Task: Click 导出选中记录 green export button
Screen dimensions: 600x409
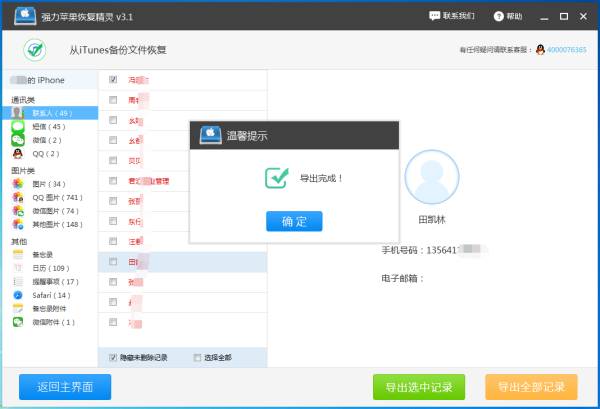Action: click(418, 387)
